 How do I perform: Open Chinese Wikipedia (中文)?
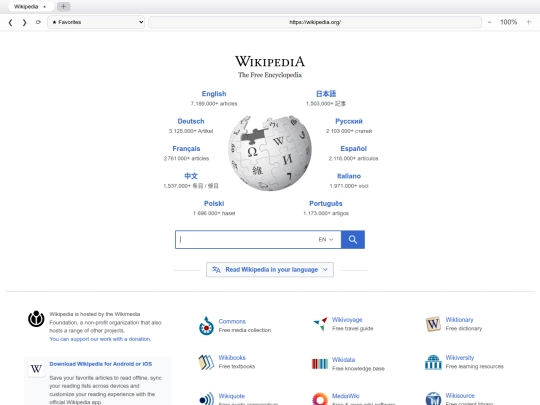[191, 176]
